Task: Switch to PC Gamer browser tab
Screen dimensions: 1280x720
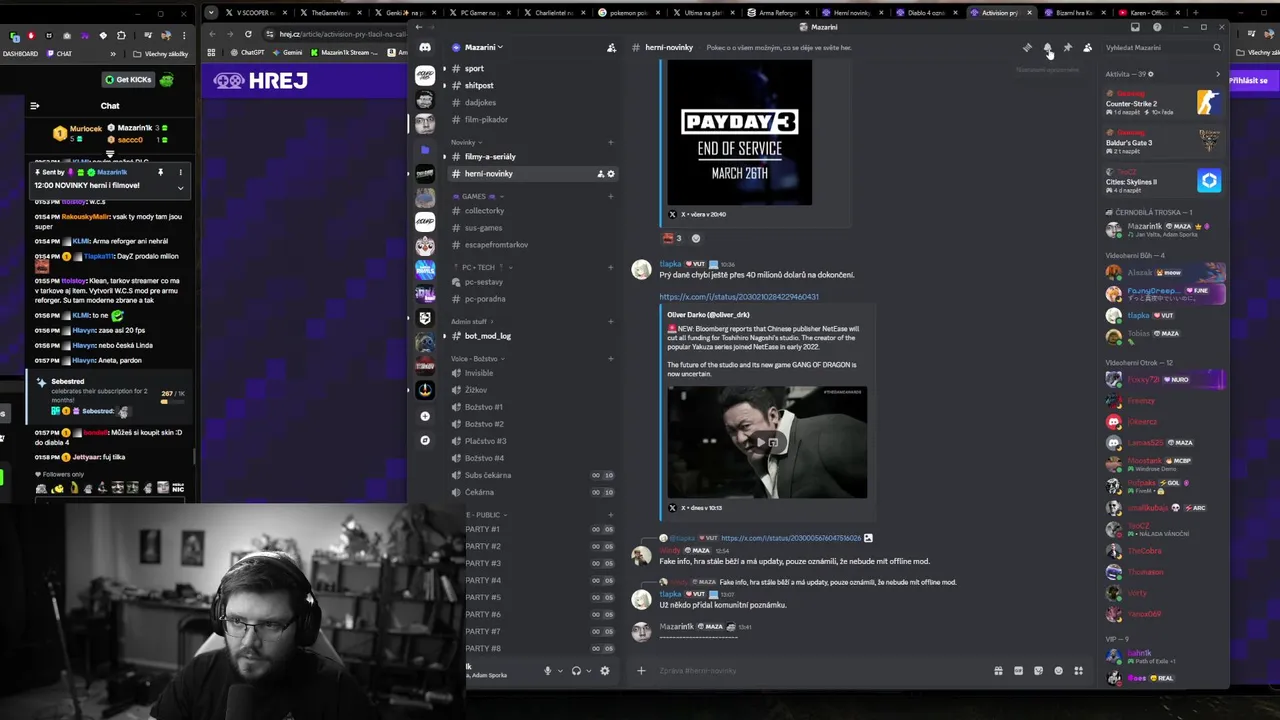Action: click(480, 12)
